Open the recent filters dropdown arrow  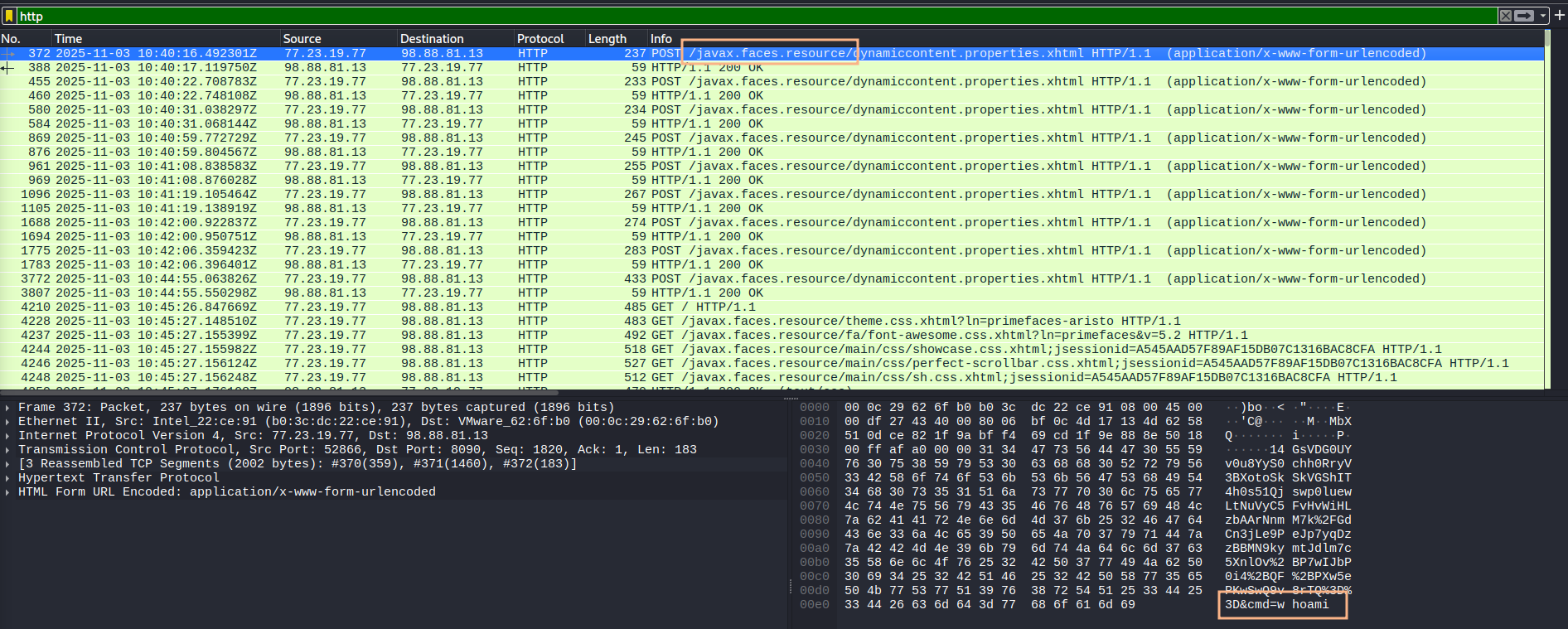[x=1542, y=16]
